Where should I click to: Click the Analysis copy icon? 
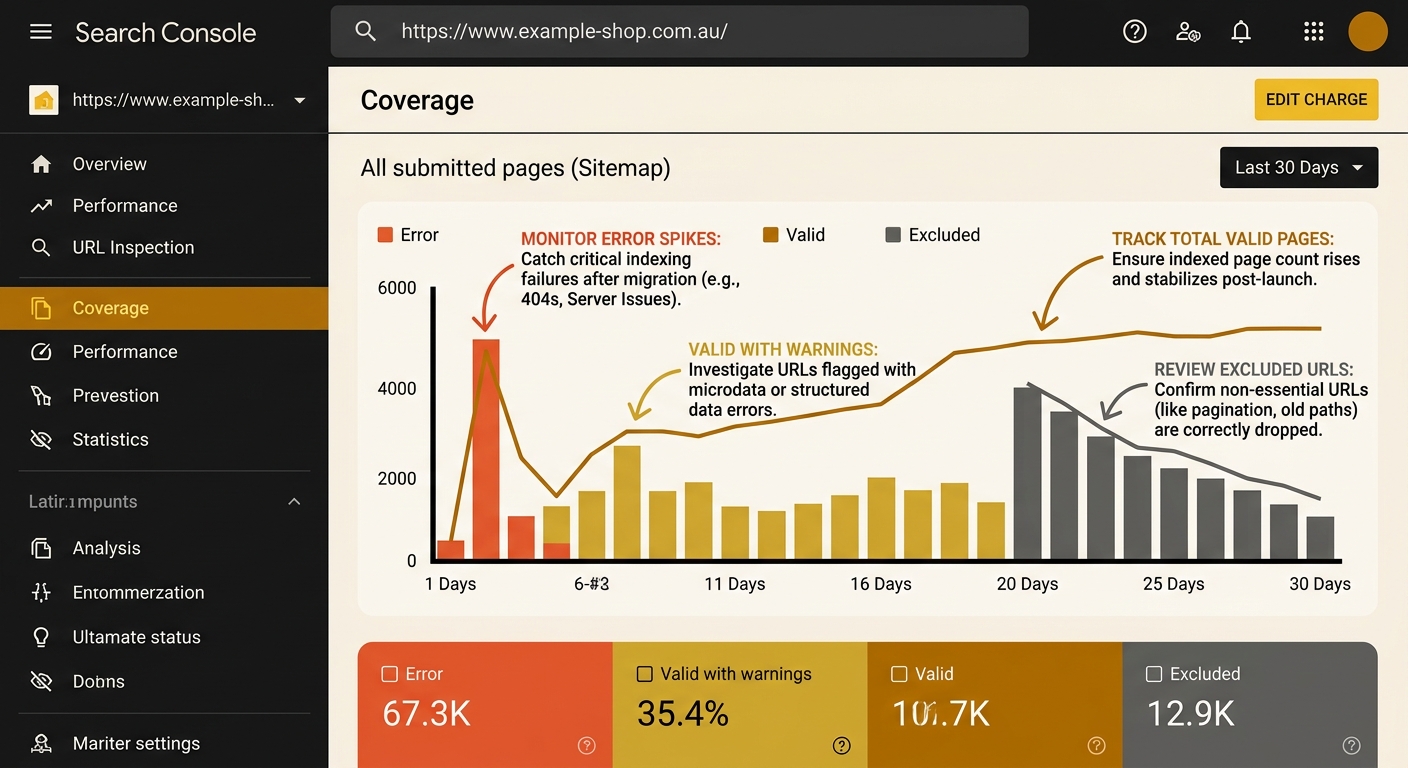point(41,548)
